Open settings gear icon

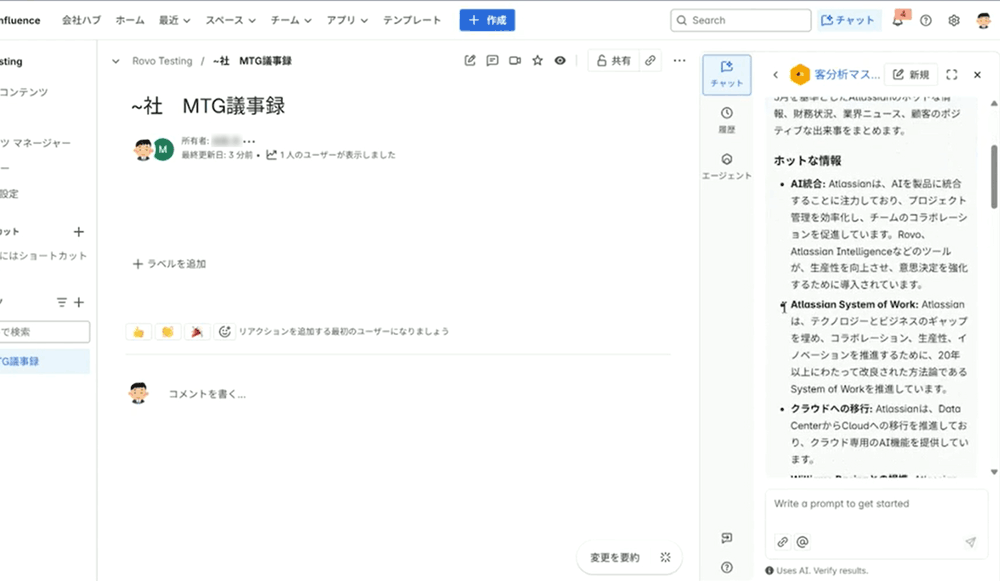pos(954,20)
